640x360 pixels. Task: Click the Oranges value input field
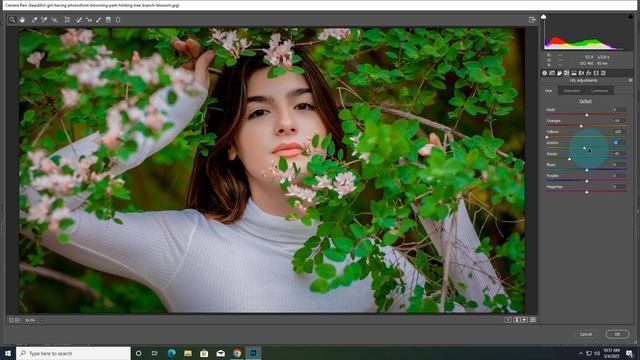pyautogui.click(x=618, y=121)
